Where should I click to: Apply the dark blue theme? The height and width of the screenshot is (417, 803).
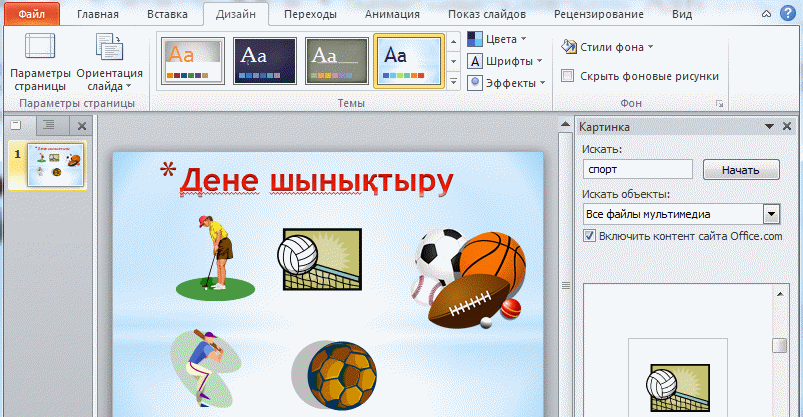(265, 61)
